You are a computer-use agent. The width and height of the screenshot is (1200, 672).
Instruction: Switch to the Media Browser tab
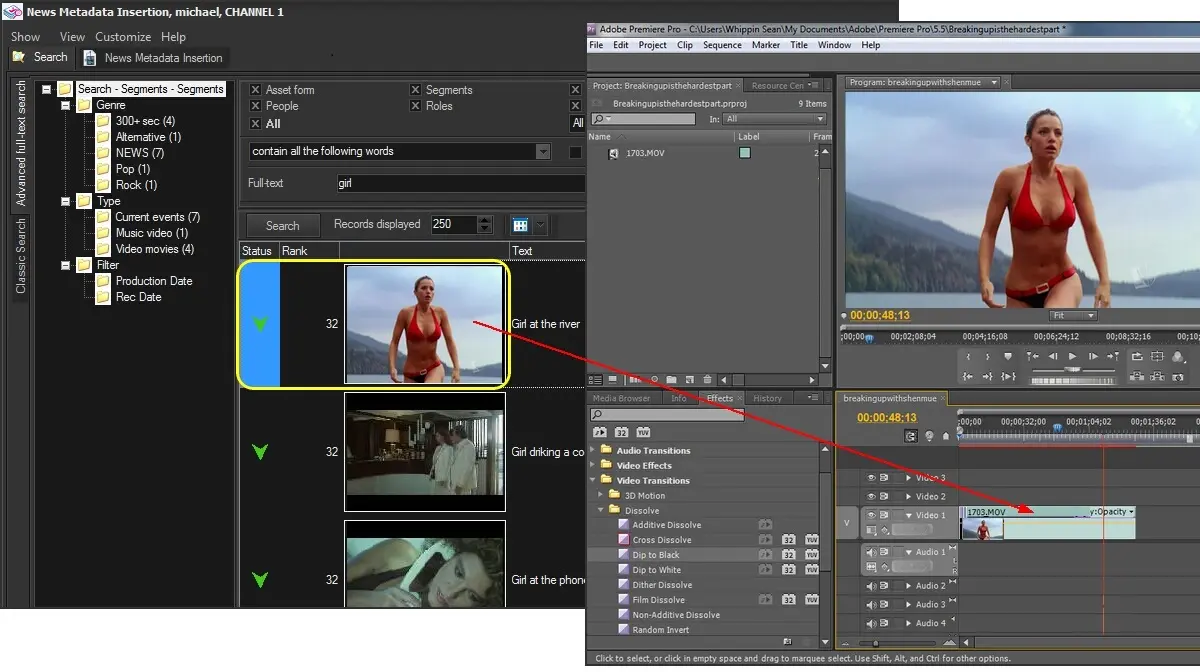point(621,398)
